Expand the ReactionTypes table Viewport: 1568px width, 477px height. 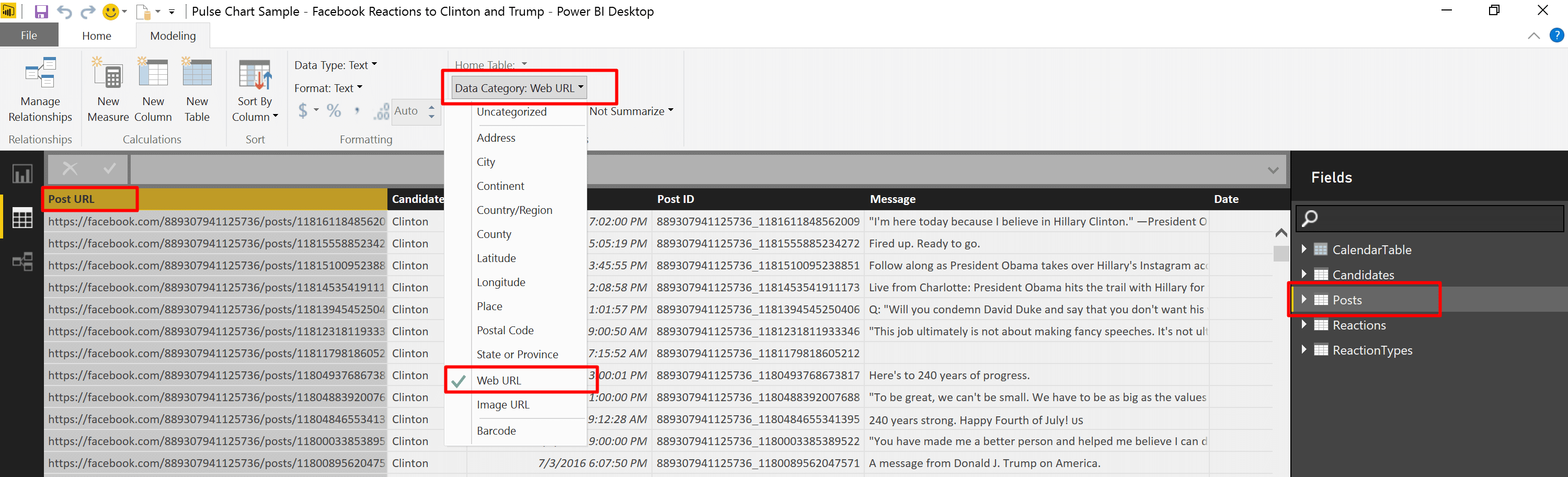tap(1304, 350)
